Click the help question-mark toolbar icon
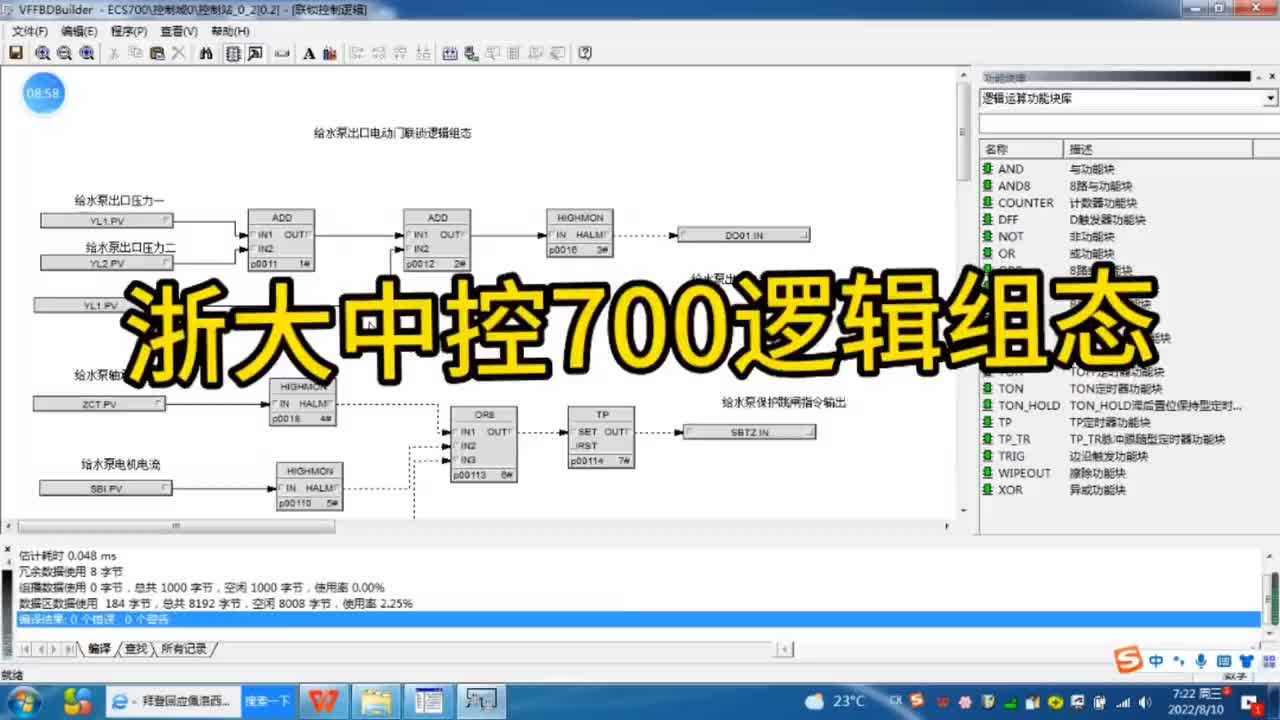This screenshot has width=1280, height=720. (586, 53)
